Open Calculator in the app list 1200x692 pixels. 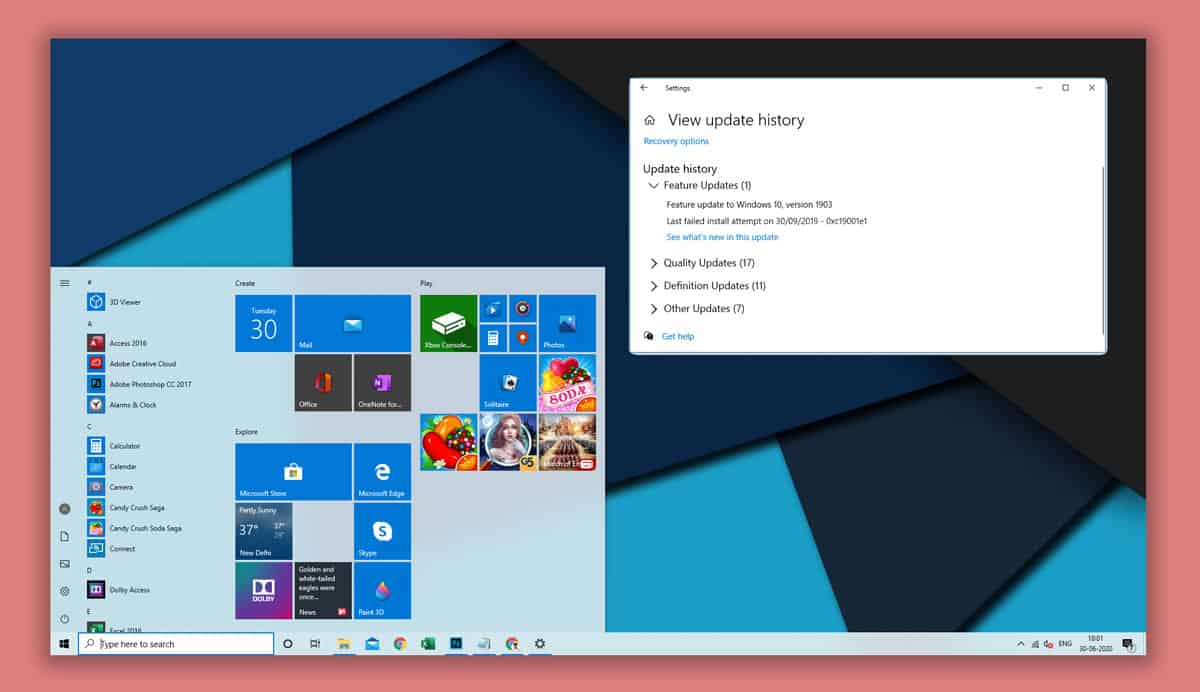click(115, 446)
